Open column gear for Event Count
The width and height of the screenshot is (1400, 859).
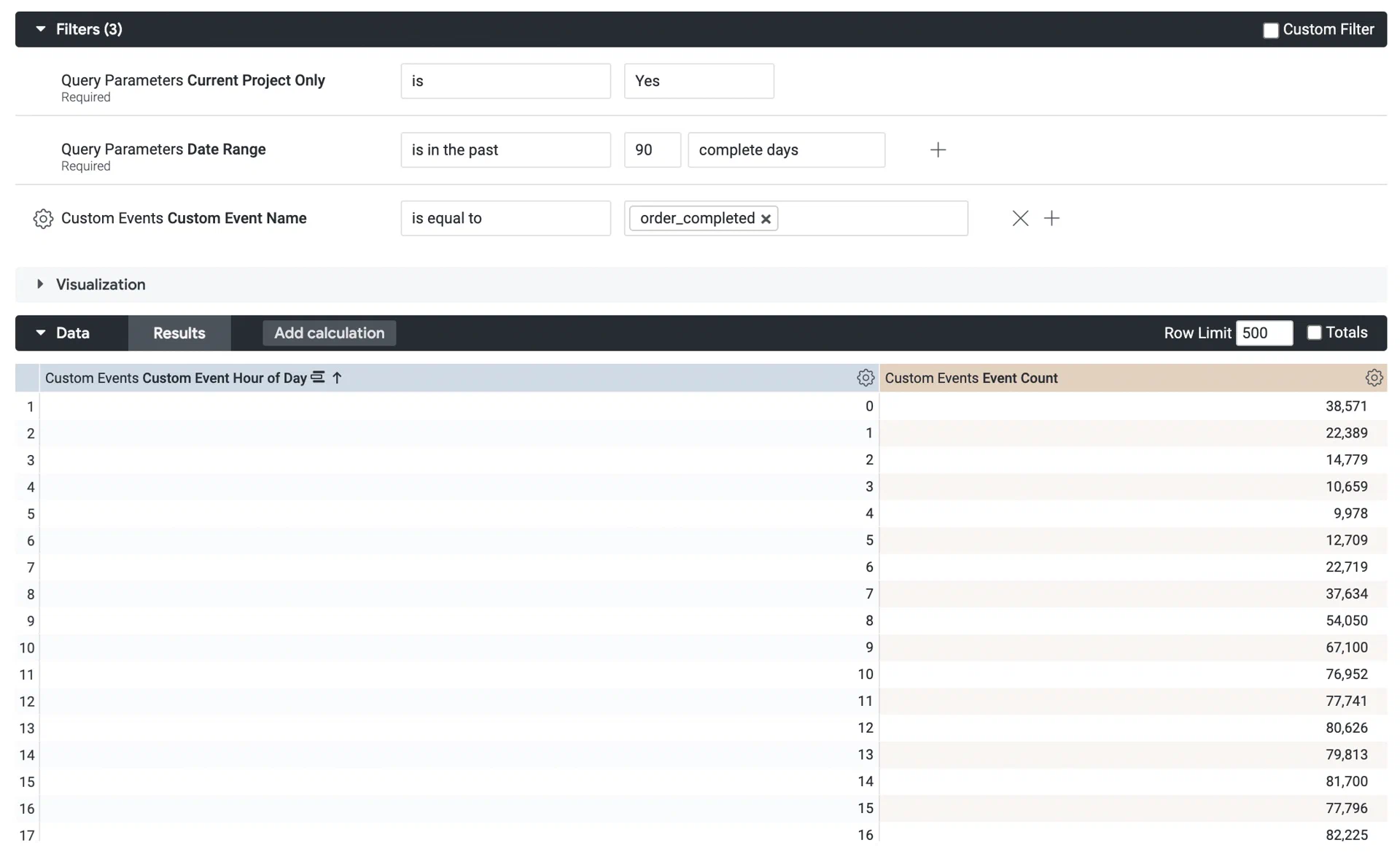pos(1374,378)
